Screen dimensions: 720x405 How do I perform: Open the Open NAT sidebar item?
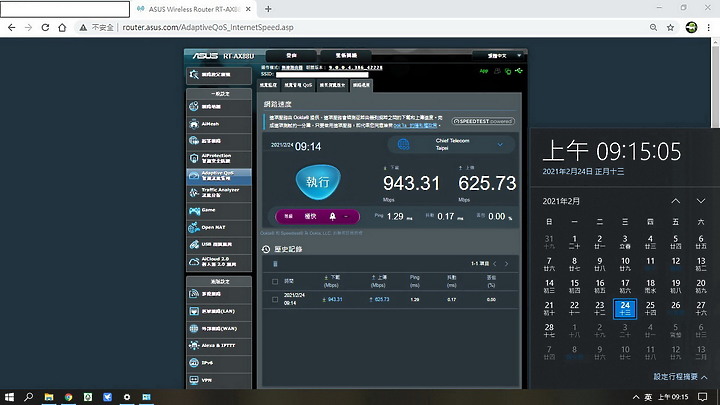pos(219,227)
